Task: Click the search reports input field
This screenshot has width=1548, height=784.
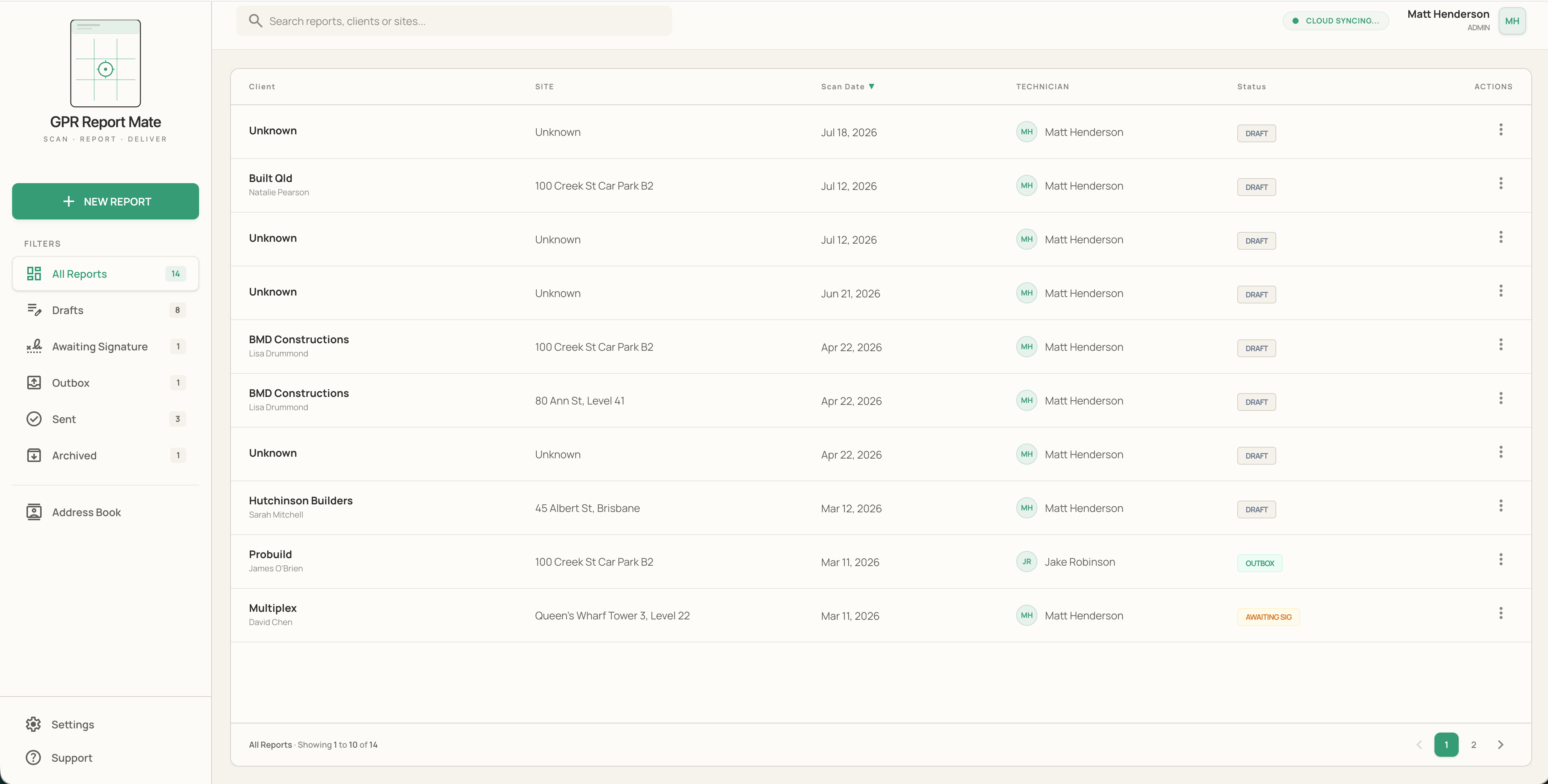Action: click(454, 21)
